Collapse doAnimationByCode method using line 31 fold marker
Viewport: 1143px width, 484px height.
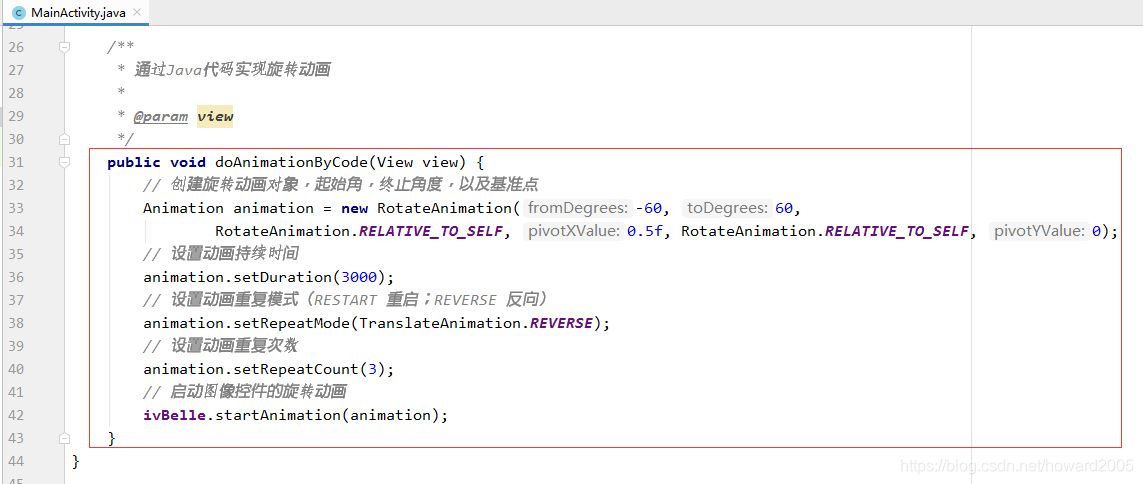pos(65,162)
